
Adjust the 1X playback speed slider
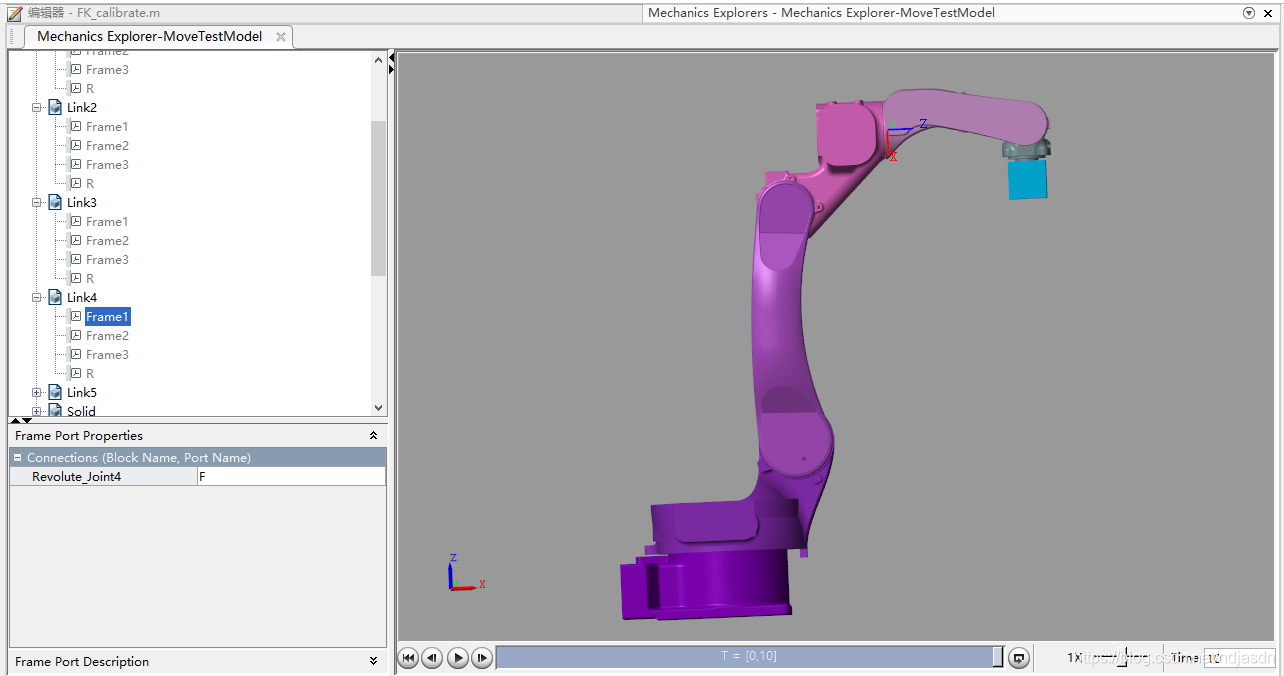tap(1123, 657)
